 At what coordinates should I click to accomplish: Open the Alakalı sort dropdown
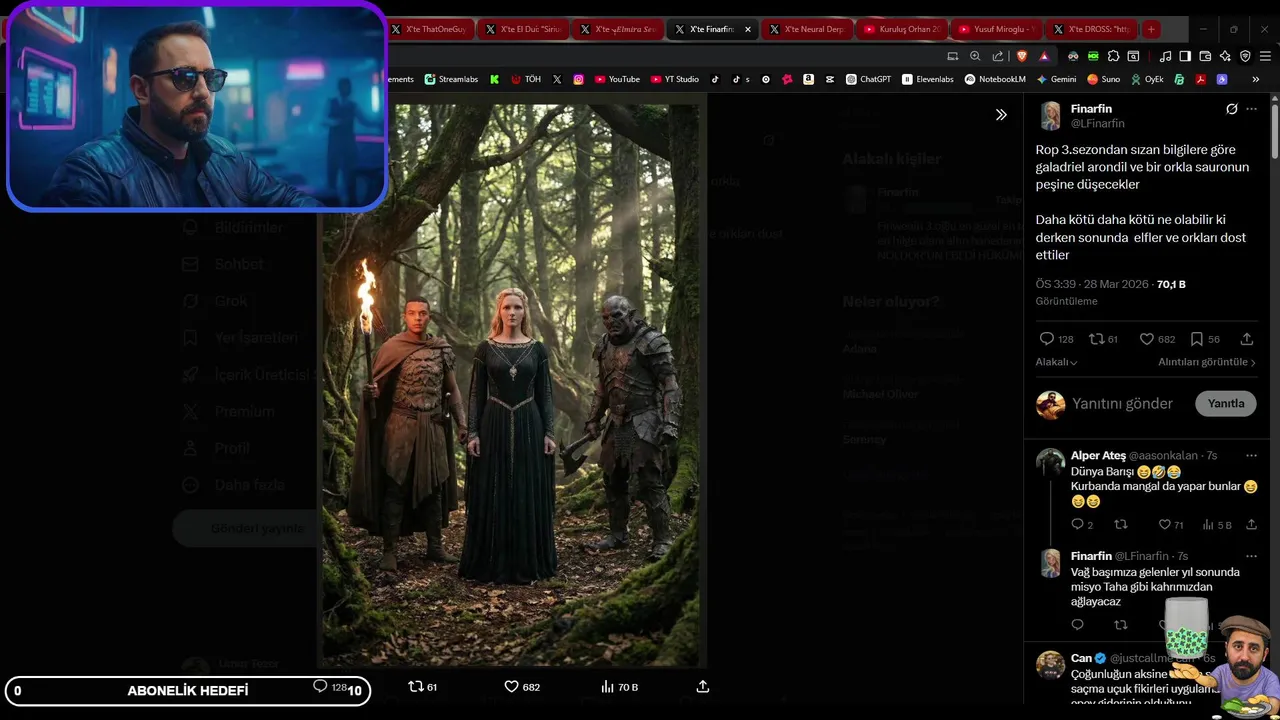coord(1056,362)
